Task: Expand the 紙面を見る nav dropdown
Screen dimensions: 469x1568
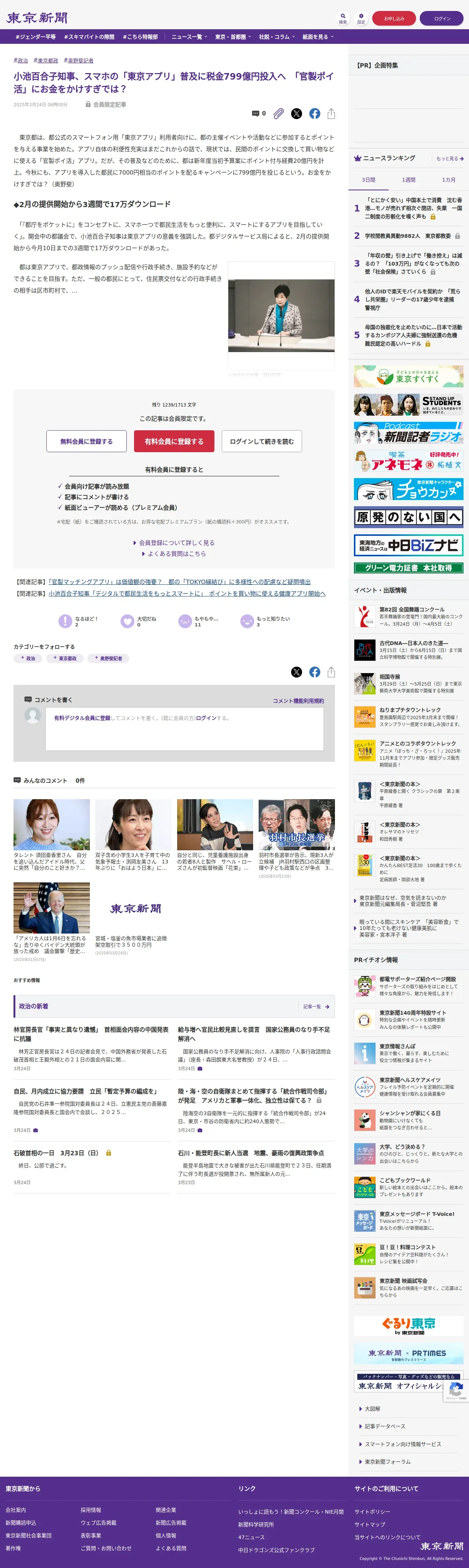Action: [x=318, y=37]
